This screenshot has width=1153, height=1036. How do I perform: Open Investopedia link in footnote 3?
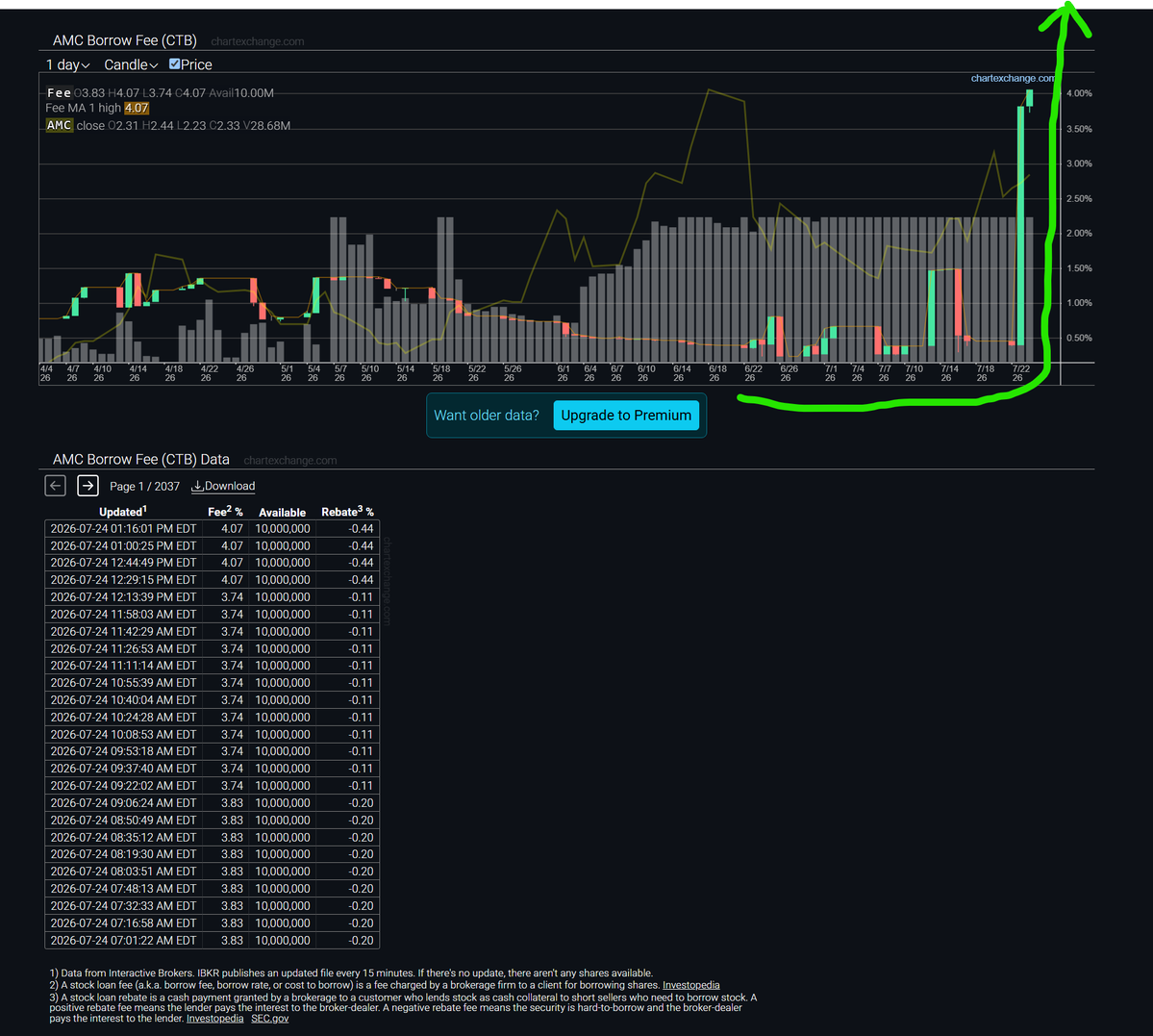point(214,1019)
